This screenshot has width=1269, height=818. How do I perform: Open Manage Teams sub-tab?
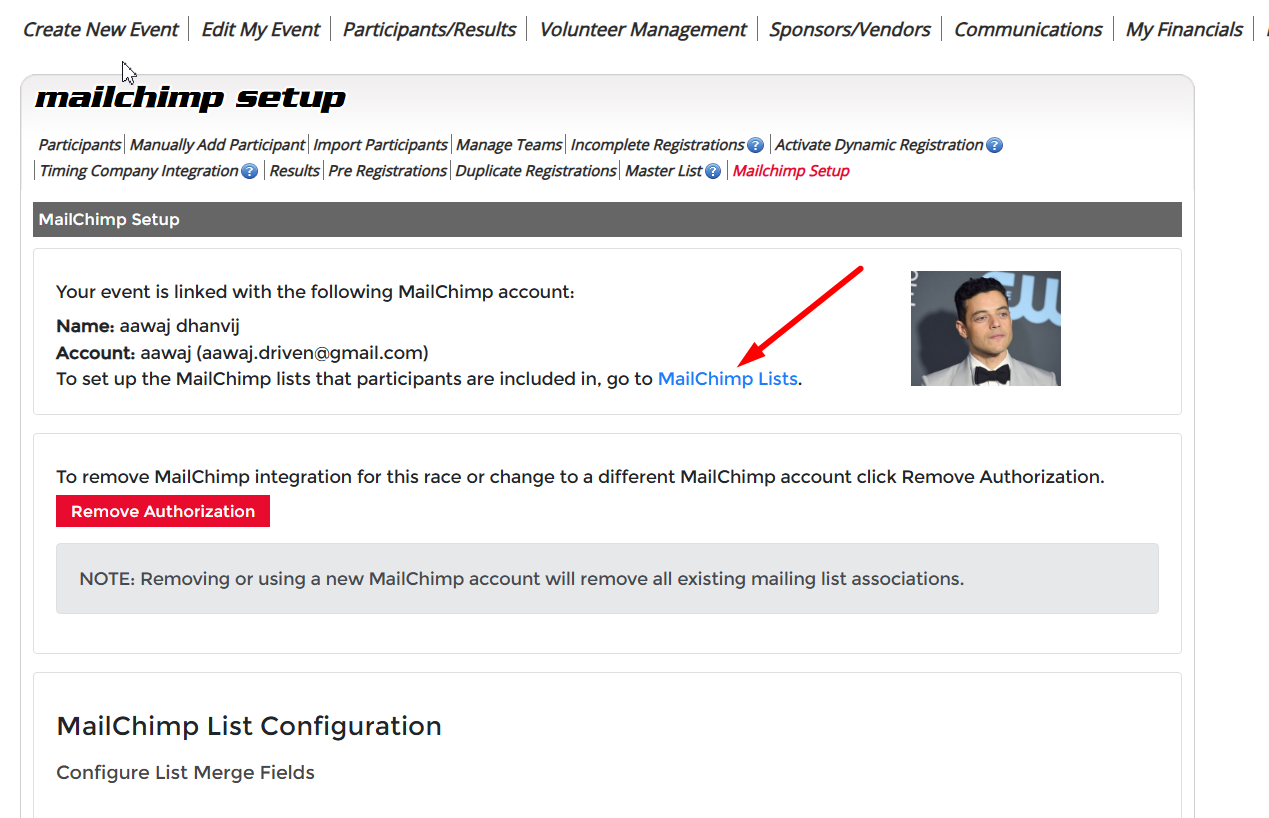pos(509,145)
